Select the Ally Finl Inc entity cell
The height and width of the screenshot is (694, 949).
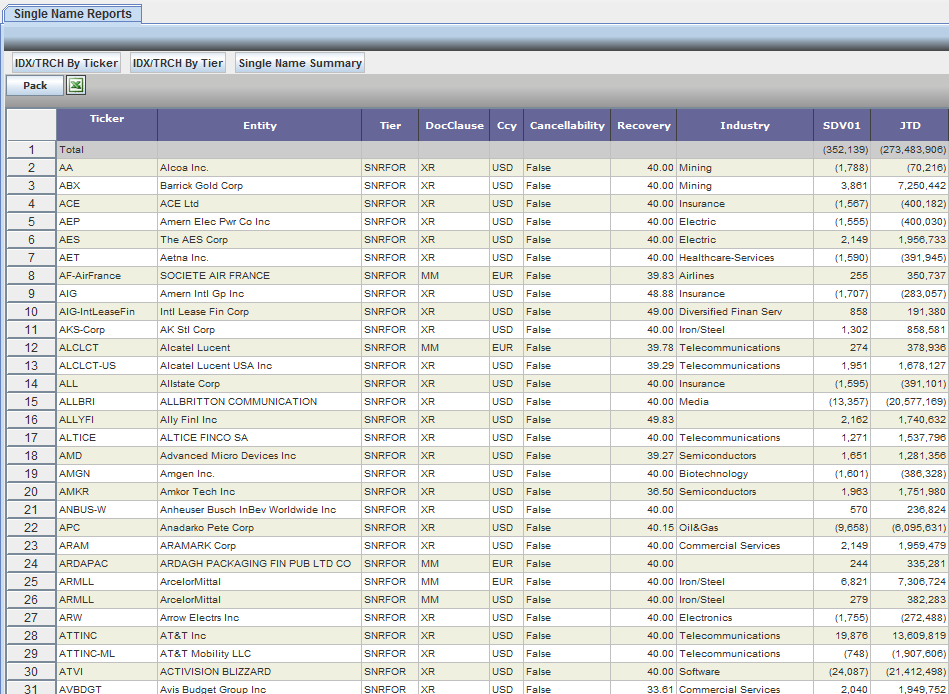click(x=260, y=420)
